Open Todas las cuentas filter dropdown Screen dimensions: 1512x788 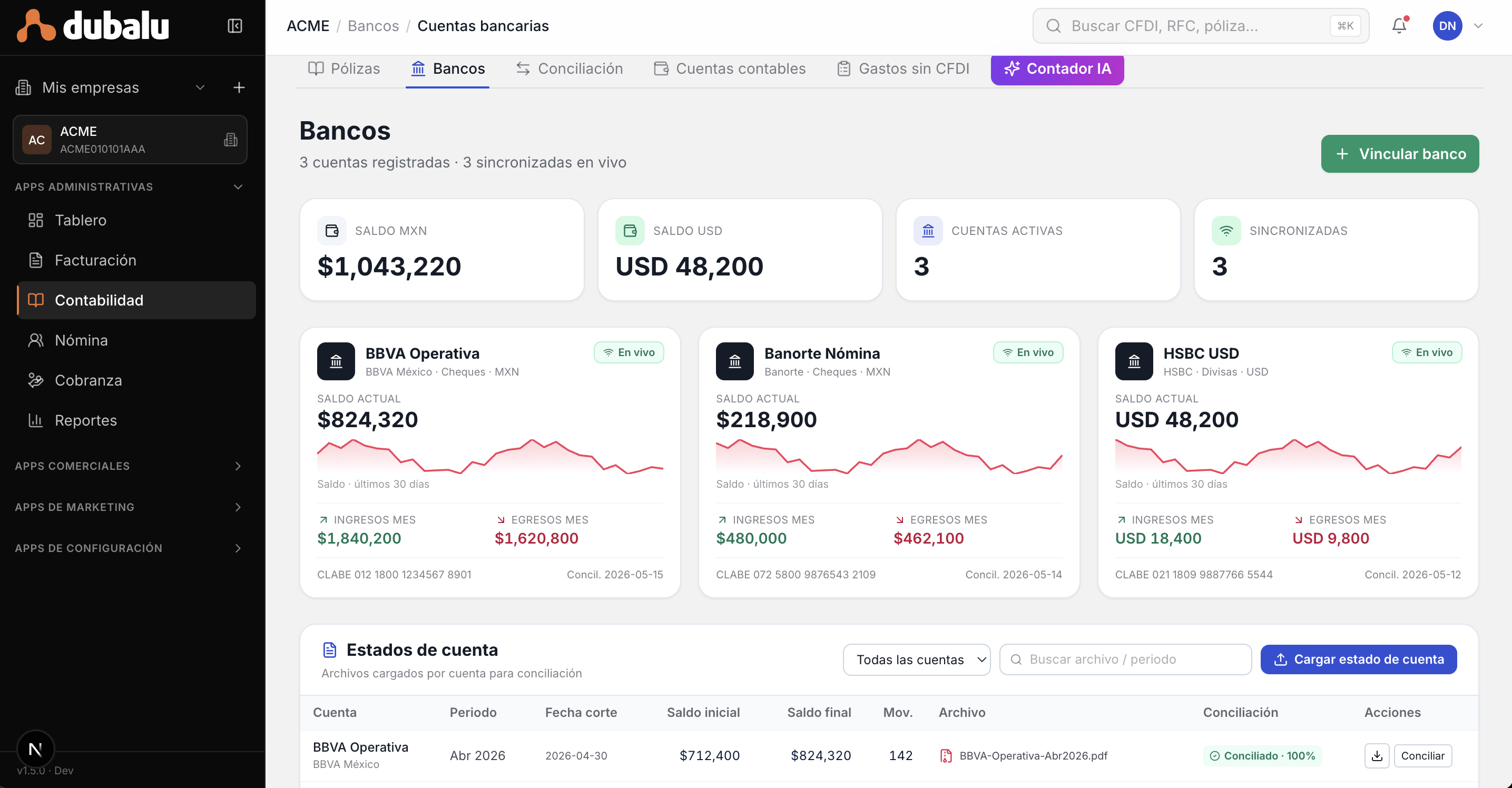tap(917, 659)
